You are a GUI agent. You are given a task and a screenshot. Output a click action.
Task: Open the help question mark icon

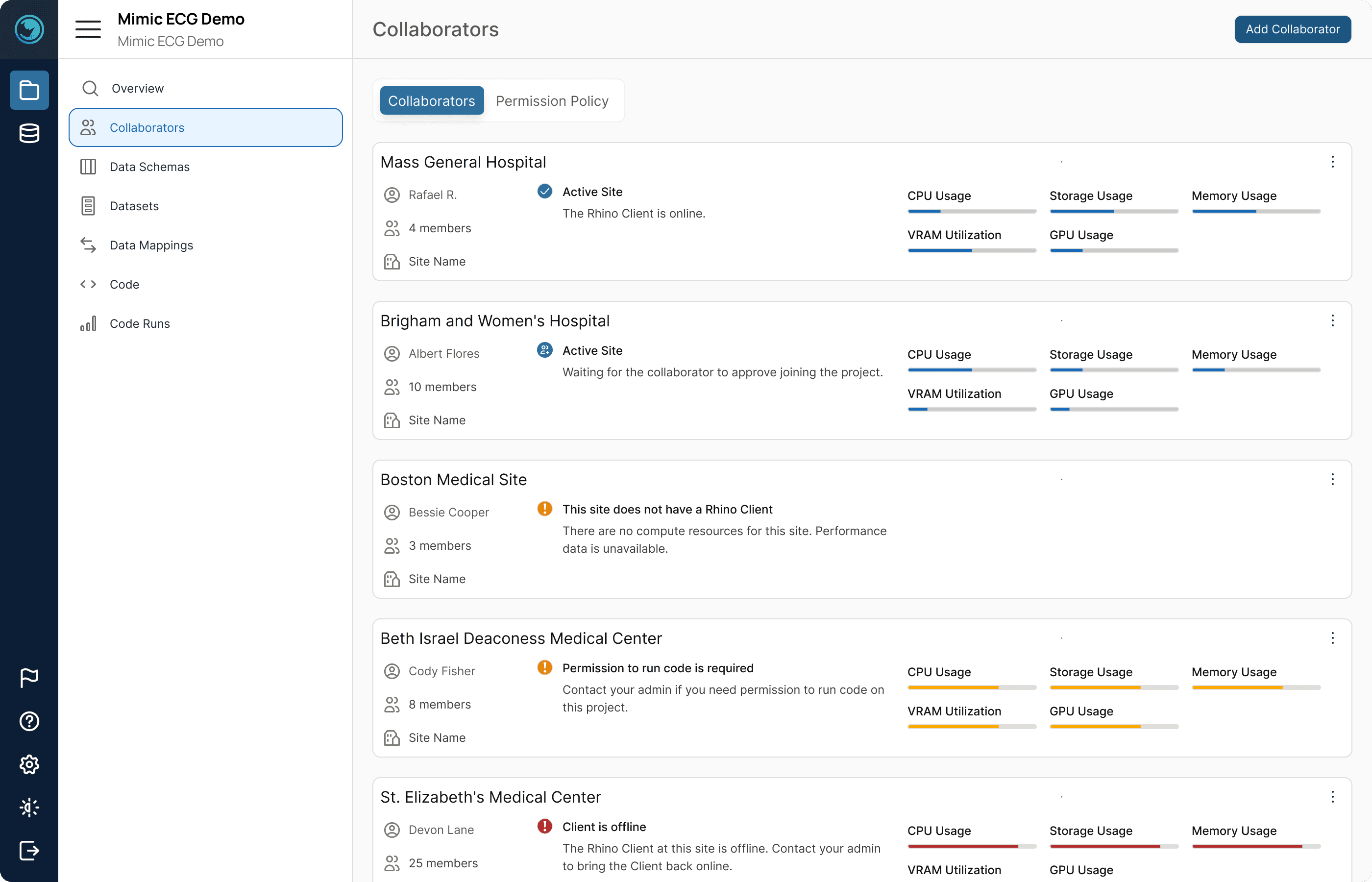tap(29, 721)
